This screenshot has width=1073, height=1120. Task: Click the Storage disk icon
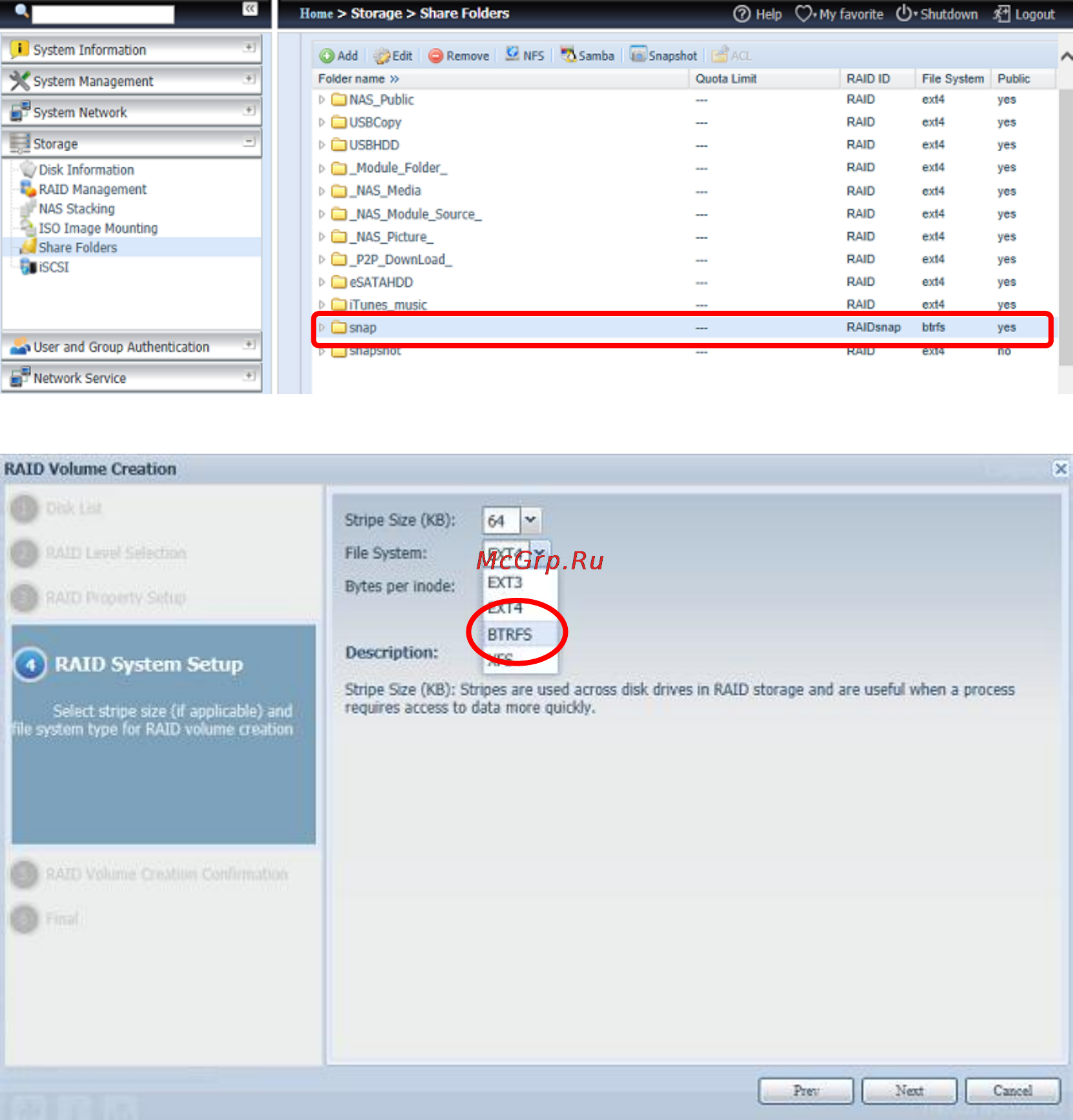(x=19, y=143)
